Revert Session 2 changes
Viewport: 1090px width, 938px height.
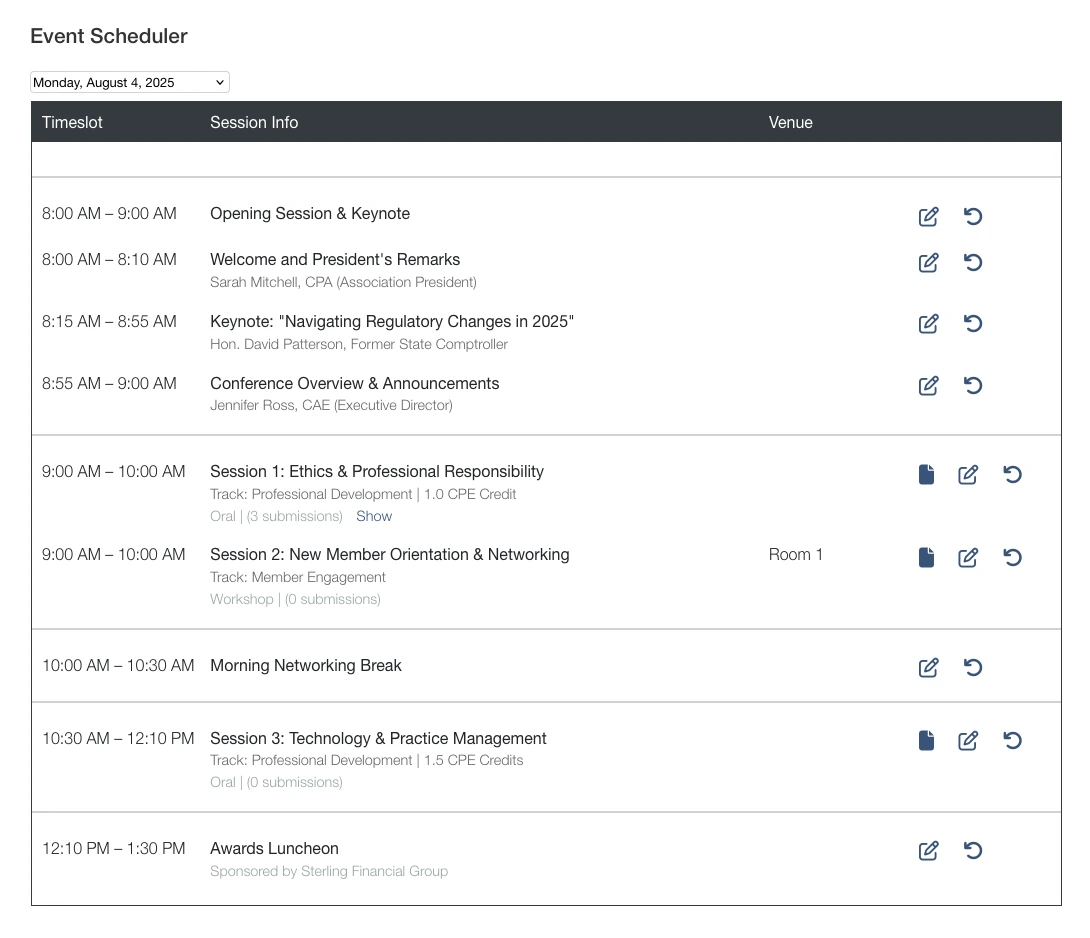1012,557
